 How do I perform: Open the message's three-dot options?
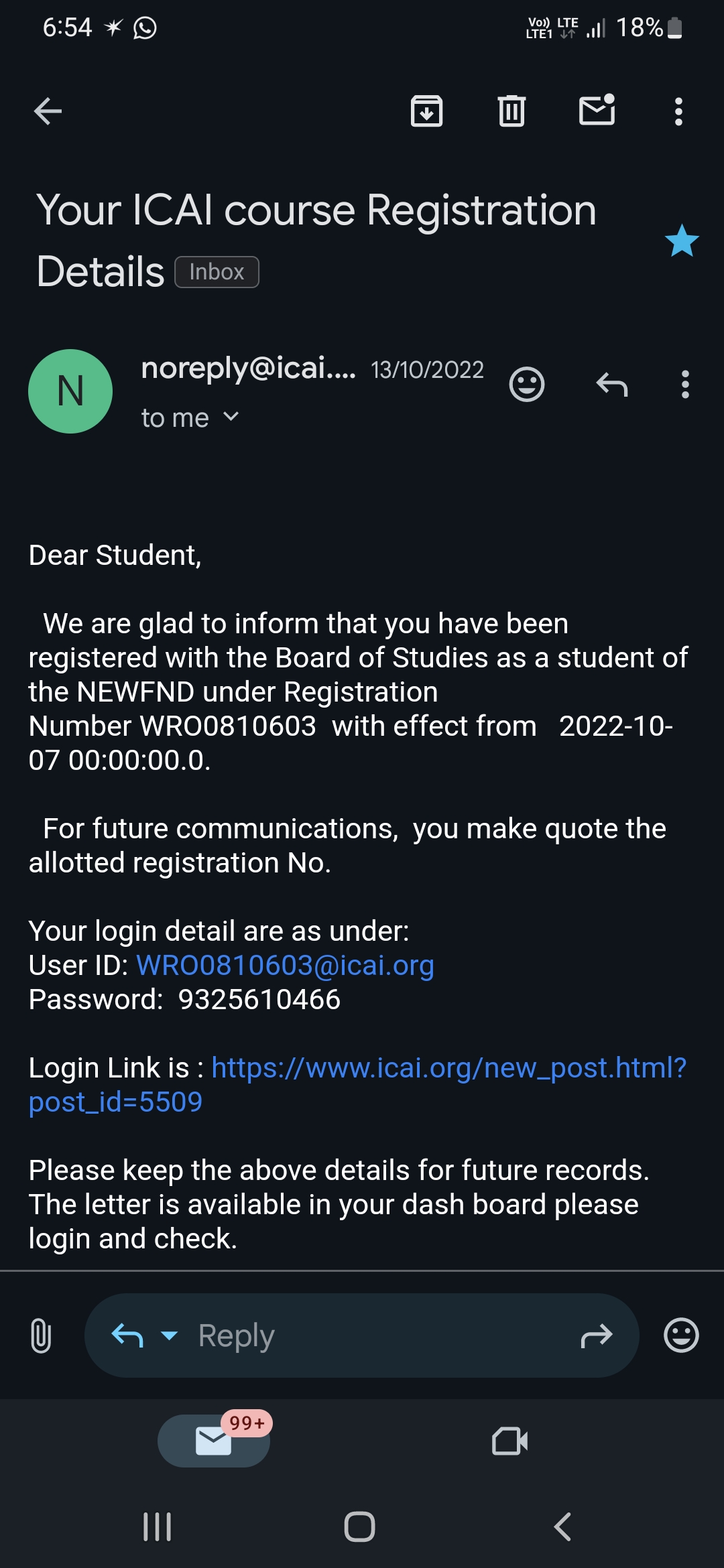pos(684,385)
